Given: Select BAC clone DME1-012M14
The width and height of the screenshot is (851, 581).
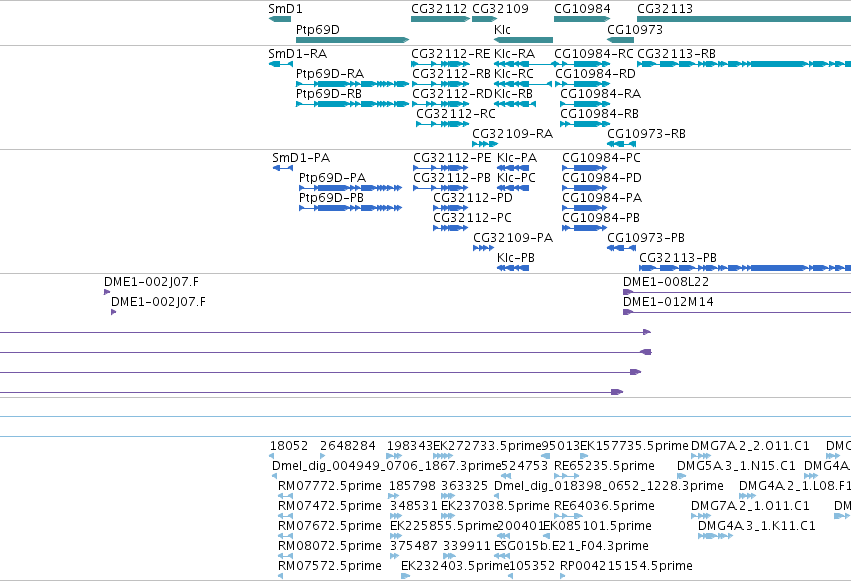Looking at the screenshot, I should click(x=737, y=312).
